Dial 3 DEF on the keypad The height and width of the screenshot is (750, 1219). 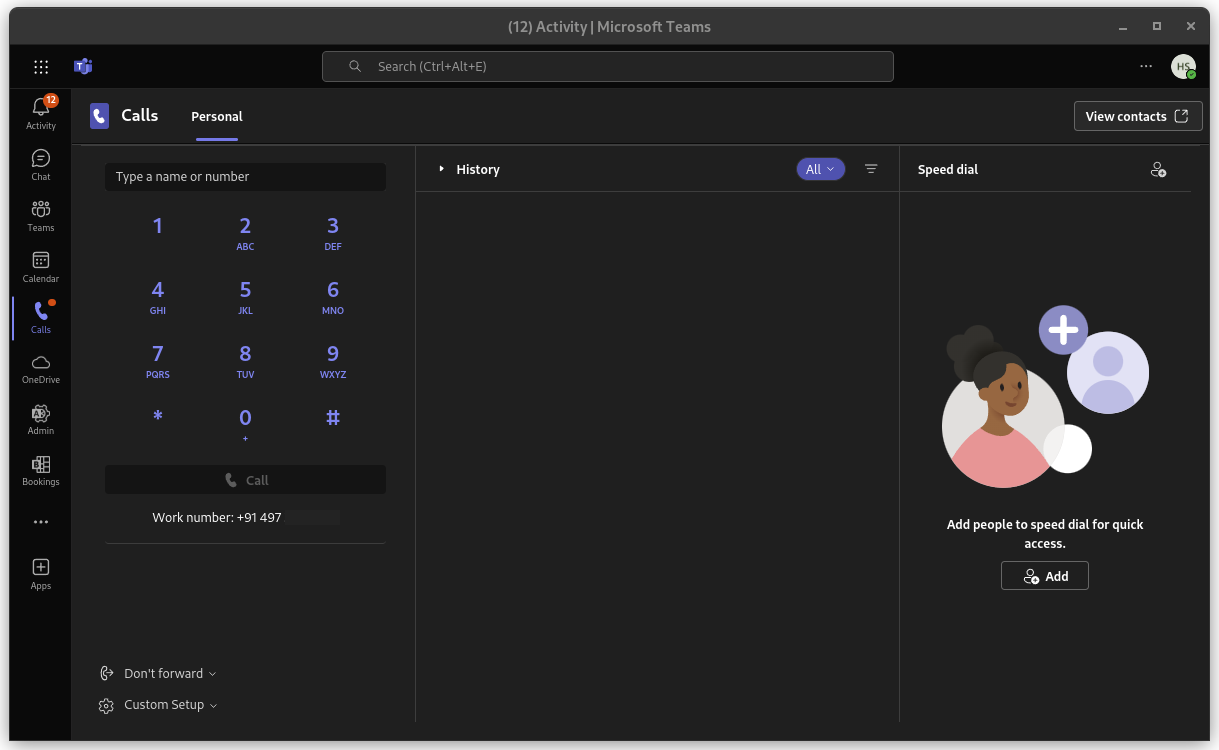coord(333,232)
